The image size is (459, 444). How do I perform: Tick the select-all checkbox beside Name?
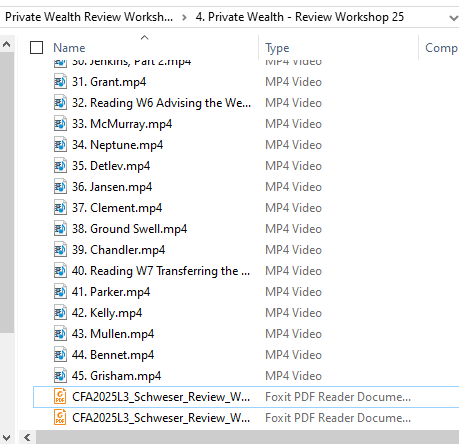(36, 47)
